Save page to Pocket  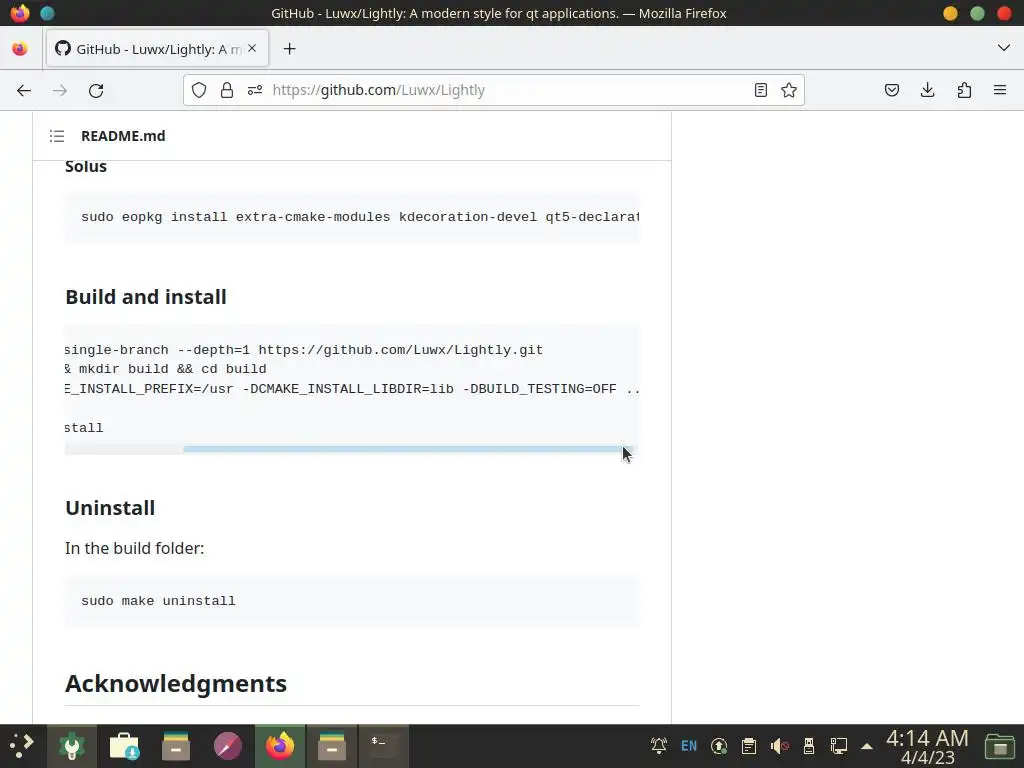891,90
